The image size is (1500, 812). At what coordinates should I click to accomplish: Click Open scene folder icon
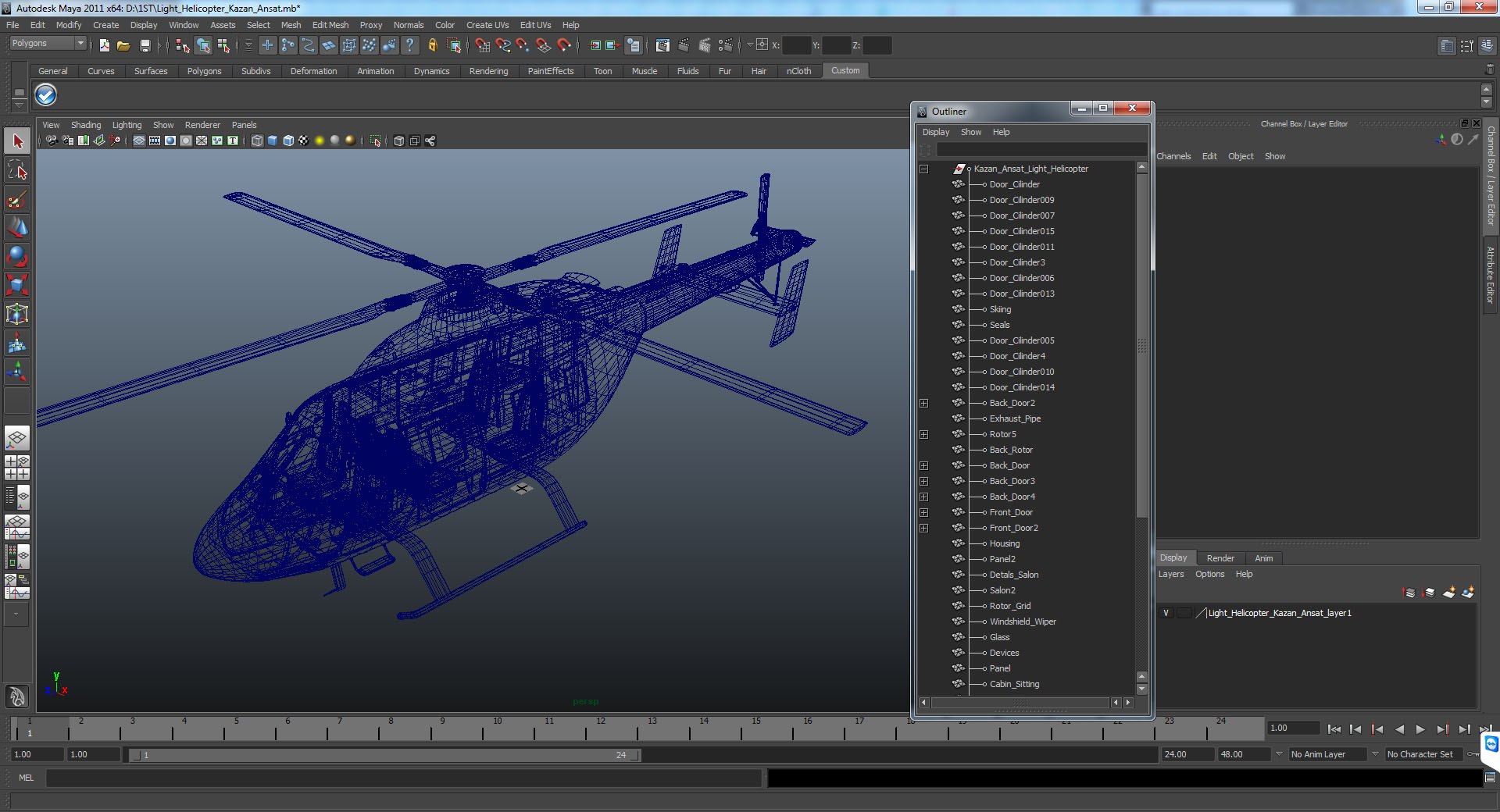pyautogui.click(x=123, y=45)
